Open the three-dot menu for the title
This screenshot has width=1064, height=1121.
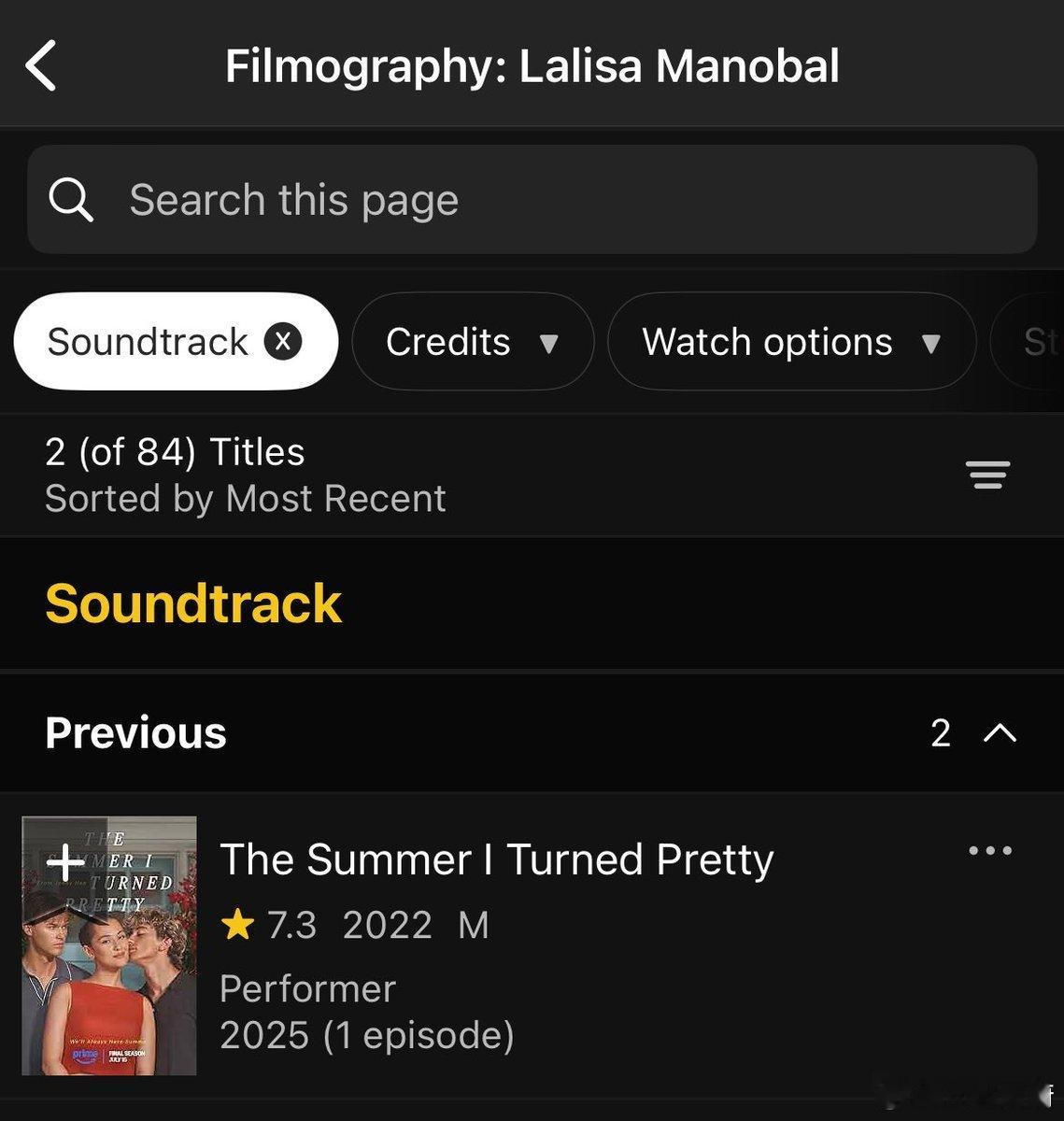point(990,850)
